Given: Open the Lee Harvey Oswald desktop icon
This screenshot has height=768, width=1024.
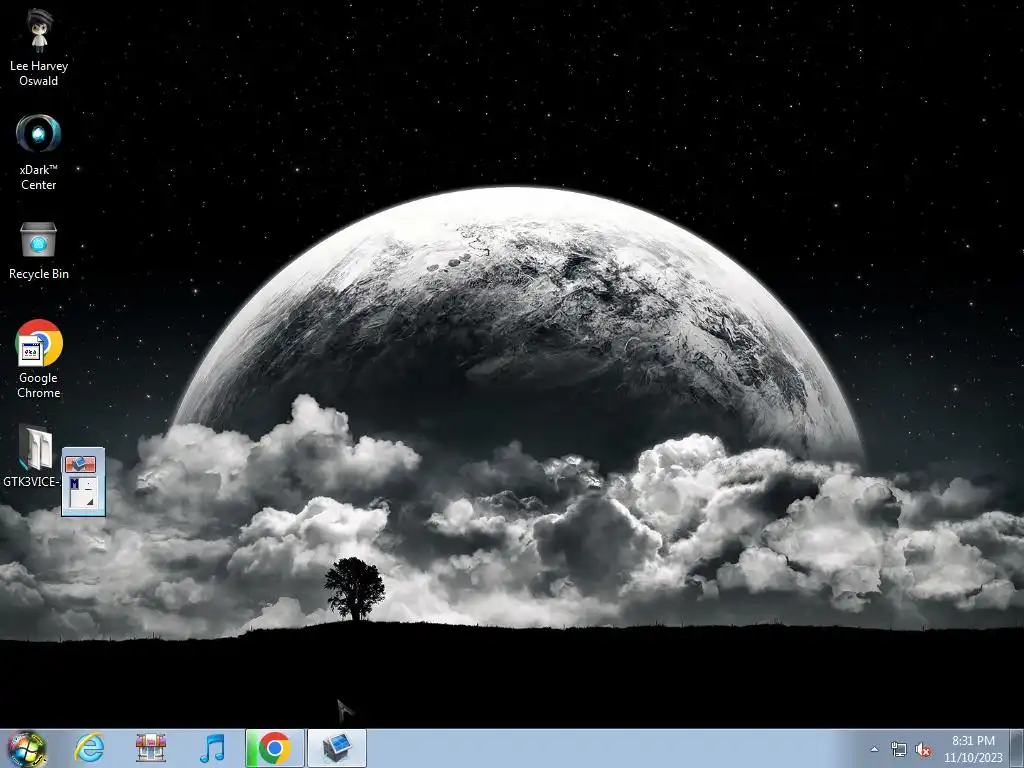Looking at the screenshot, I should 39,47.
